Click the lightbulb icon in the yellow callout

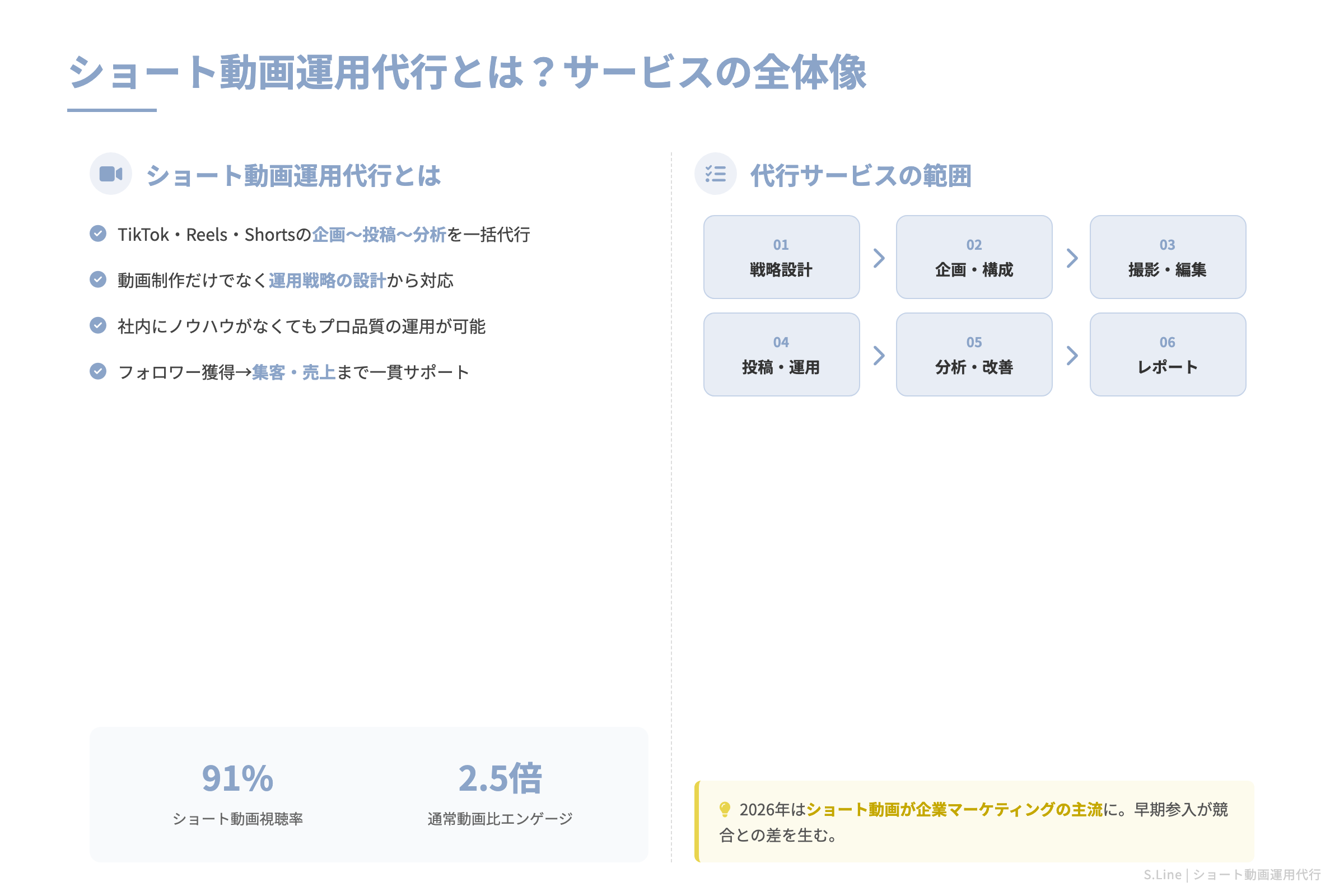click(725, 809)
